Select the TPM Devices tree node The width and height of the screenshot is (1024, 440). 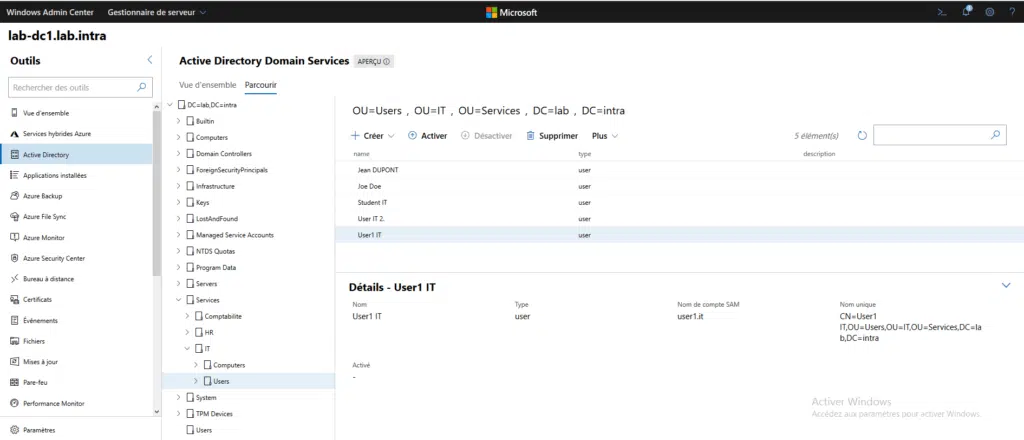[214, 414]
